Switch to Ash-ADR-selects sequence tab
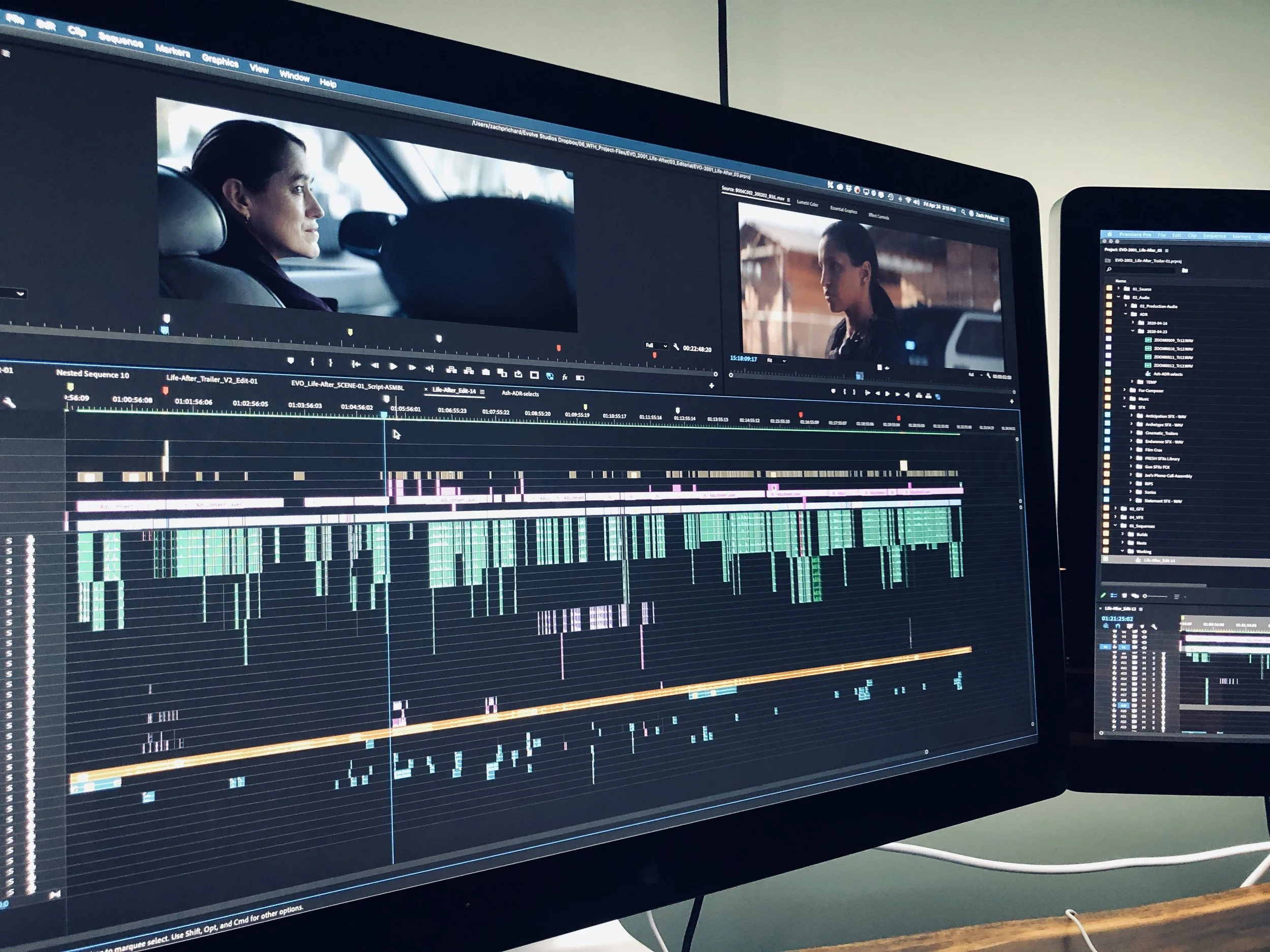This screenshot has height=952, width=1270. (520, 393)
